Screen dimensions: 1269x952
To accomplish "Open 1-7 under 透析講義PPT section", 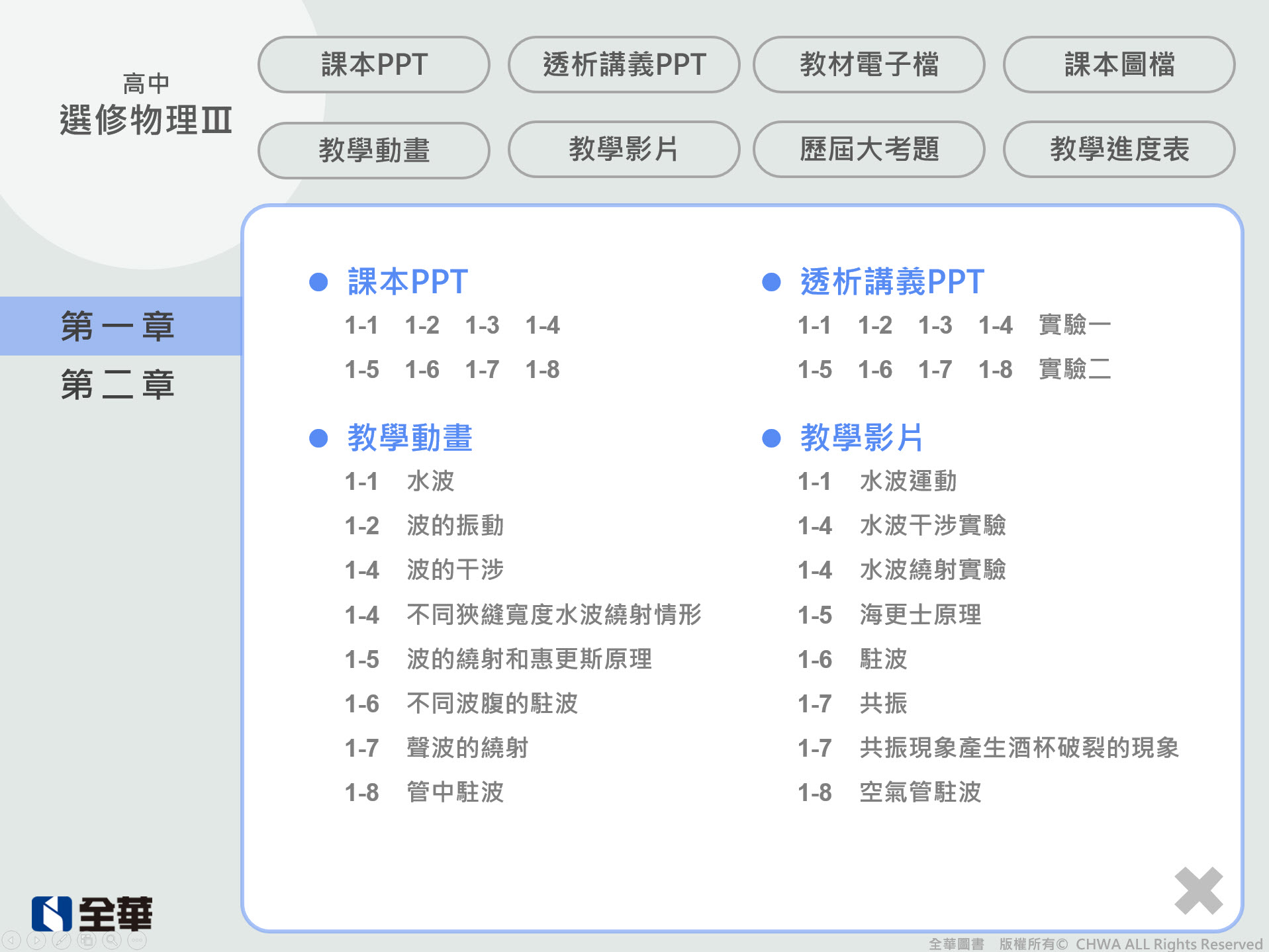I will pos(935,369).
